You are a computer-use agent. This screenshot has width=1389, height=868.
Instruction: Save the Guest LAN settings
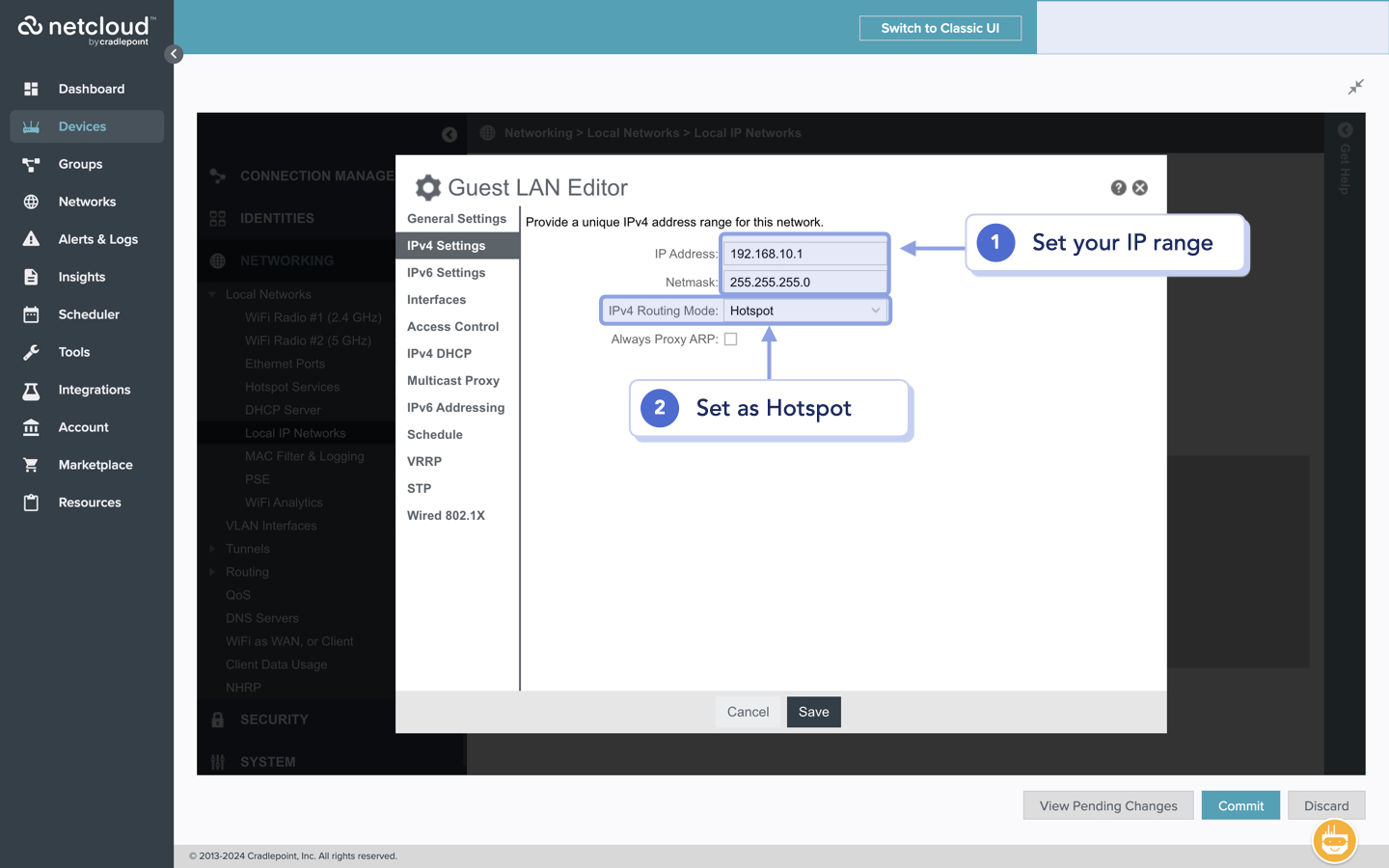point(813,712)
